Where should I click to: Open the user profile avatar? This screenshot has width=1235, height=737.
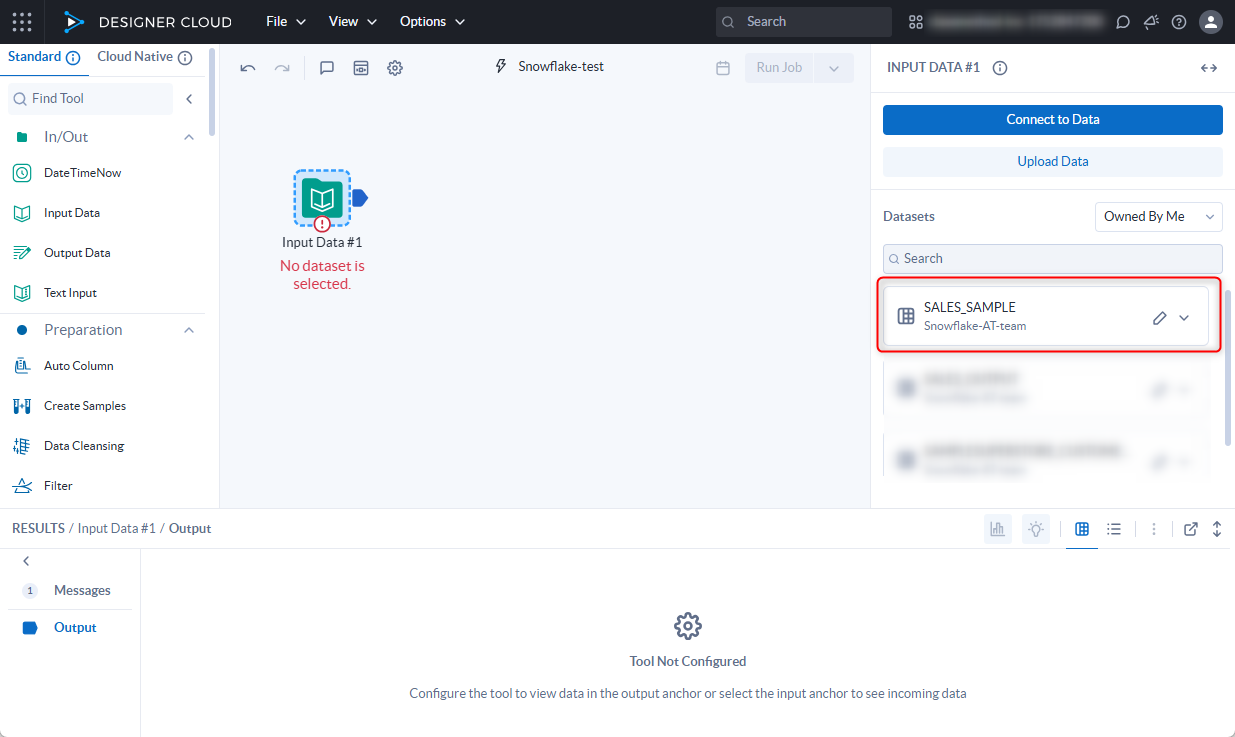coord(1211,22)
